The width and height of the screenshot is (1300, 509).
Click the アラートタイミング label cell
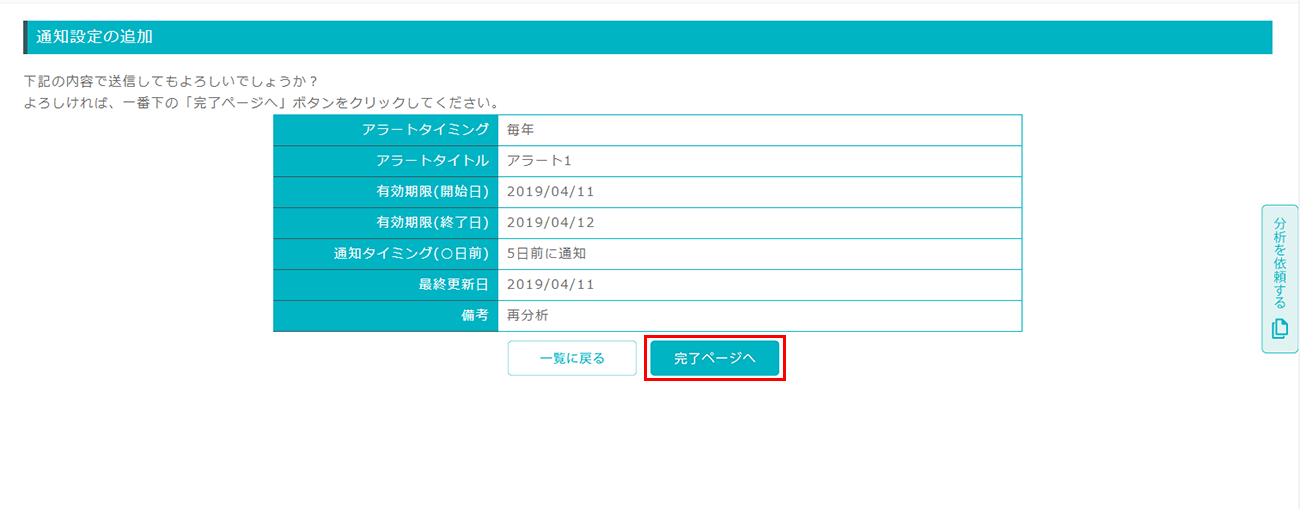386,130
